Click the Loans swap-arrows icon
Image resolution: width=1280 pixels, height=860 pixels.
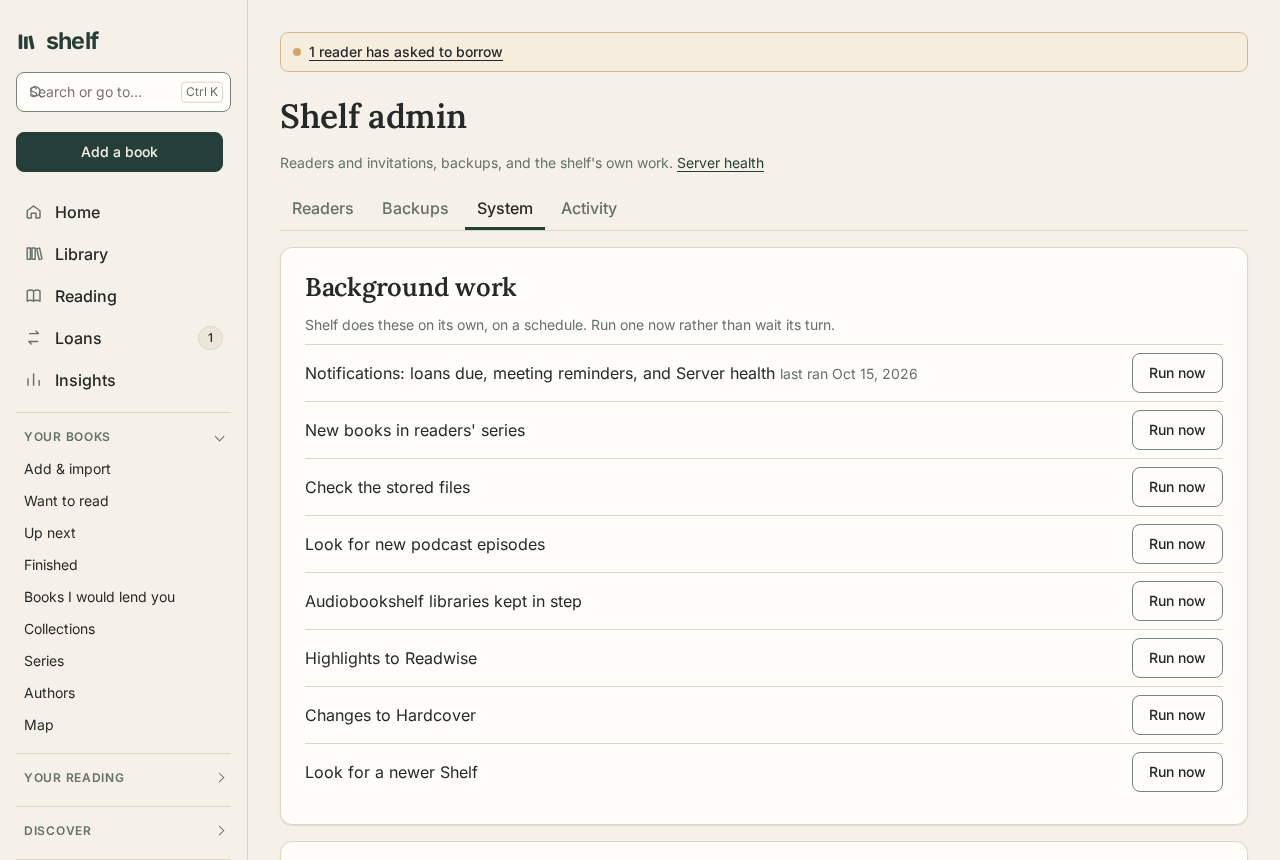(34, 338)
